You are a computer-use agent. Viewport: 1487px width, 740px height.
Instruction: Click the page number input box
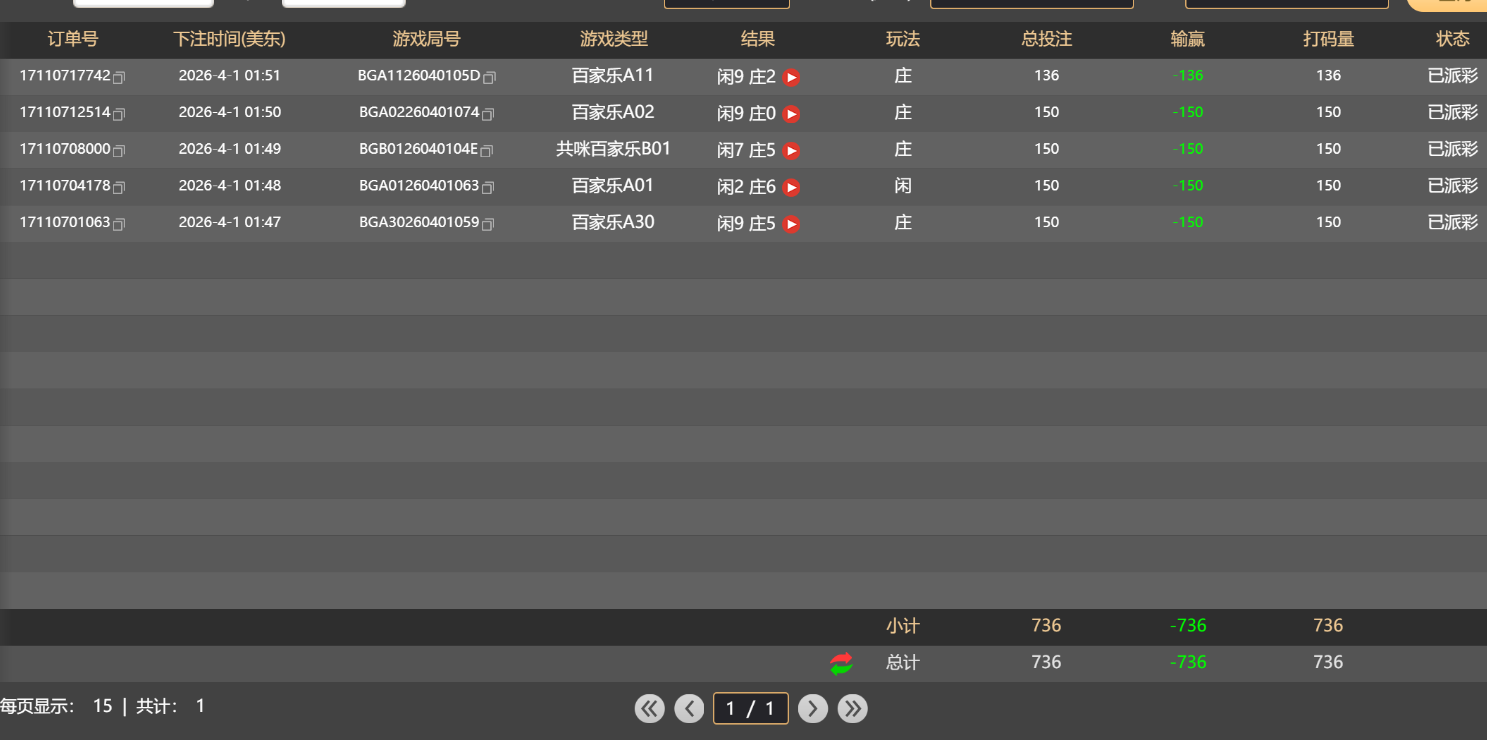[x=750, y=708]
